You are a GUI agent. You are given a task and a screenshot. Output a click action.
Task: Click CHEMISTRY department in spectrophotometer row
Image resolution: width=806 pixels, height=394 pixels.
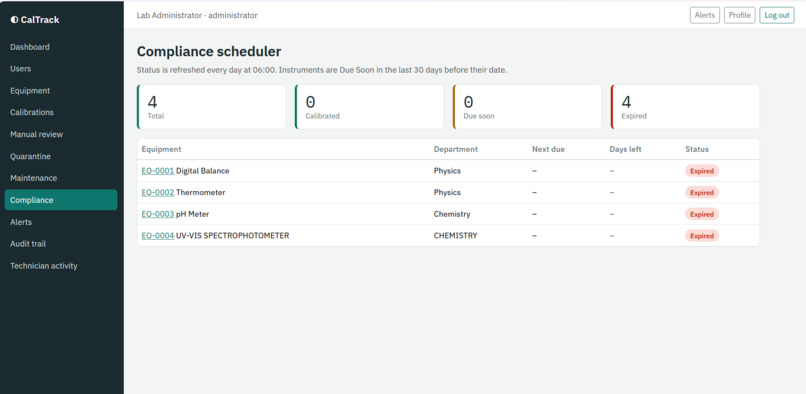point(455,236)
